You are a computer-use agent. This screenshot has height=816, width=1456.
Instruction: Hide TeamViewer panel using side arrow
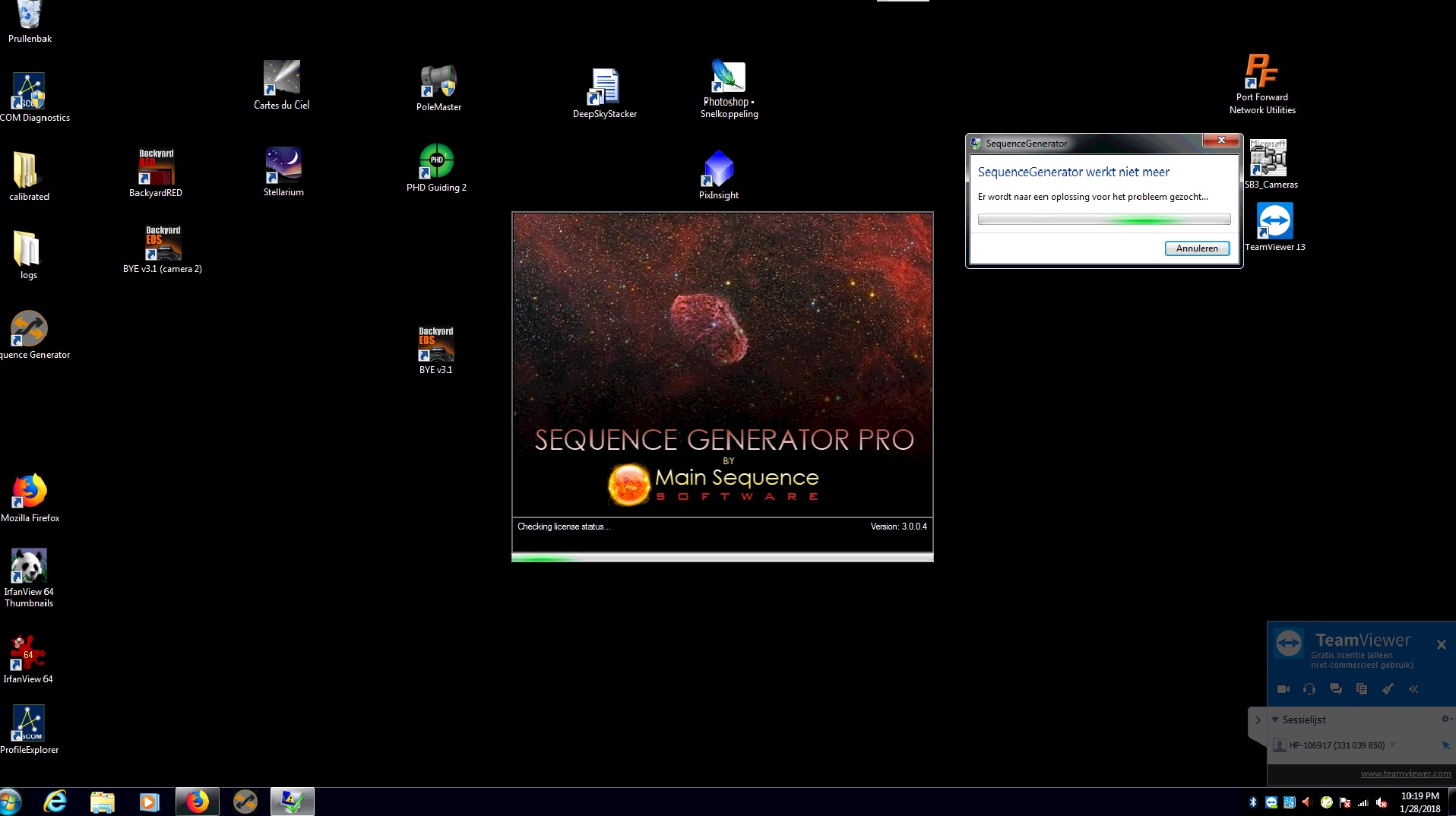(1258, 720)
